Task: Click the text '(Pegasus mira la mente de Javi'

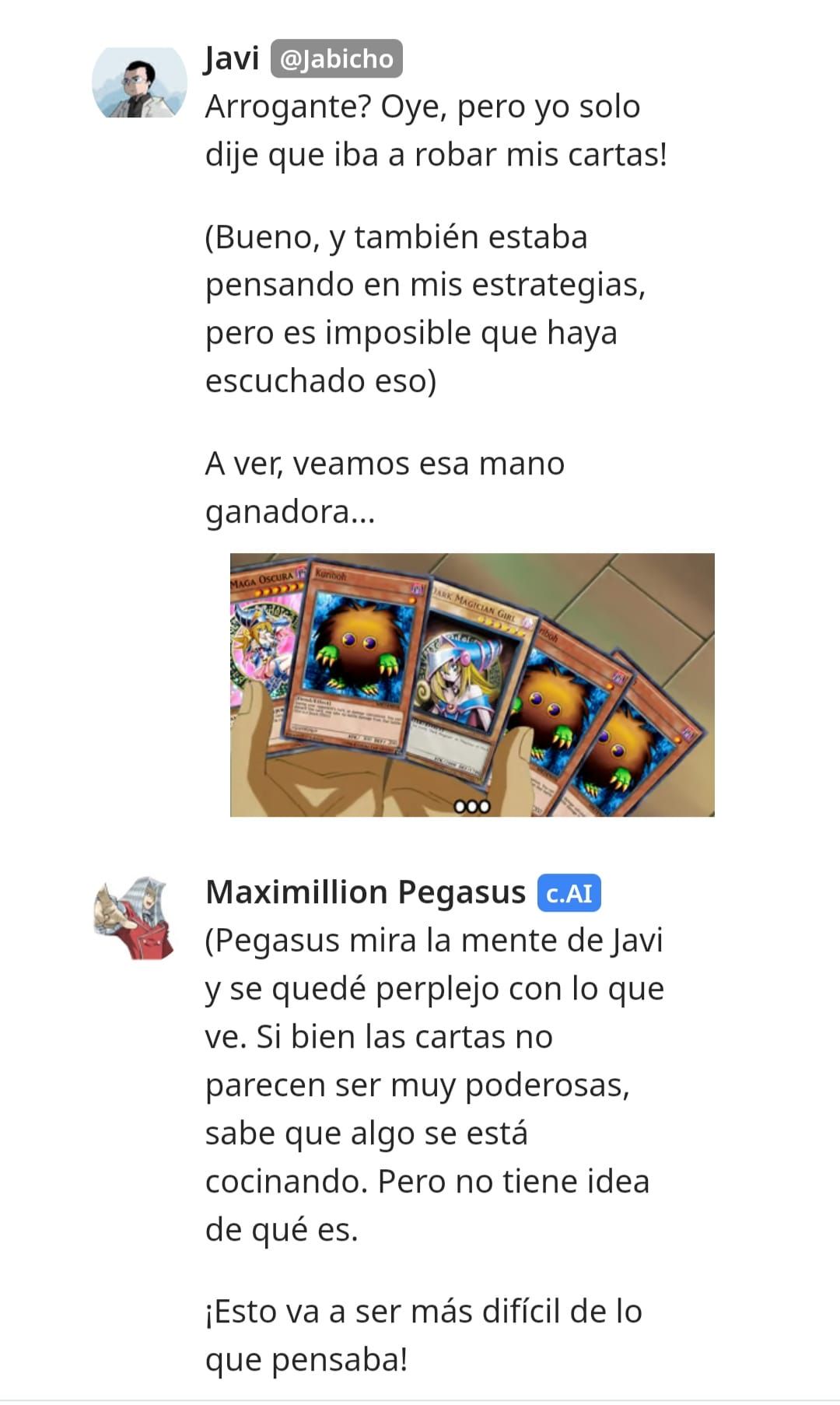Action: (x=434, y=941)
